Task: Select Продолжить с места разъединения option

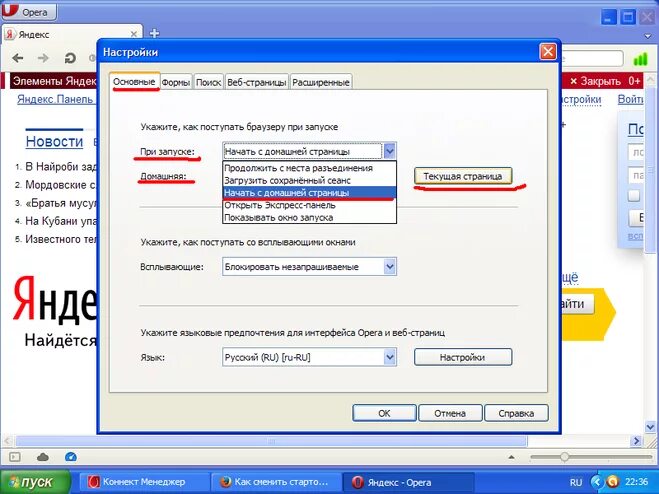Action: pos(309,168)
